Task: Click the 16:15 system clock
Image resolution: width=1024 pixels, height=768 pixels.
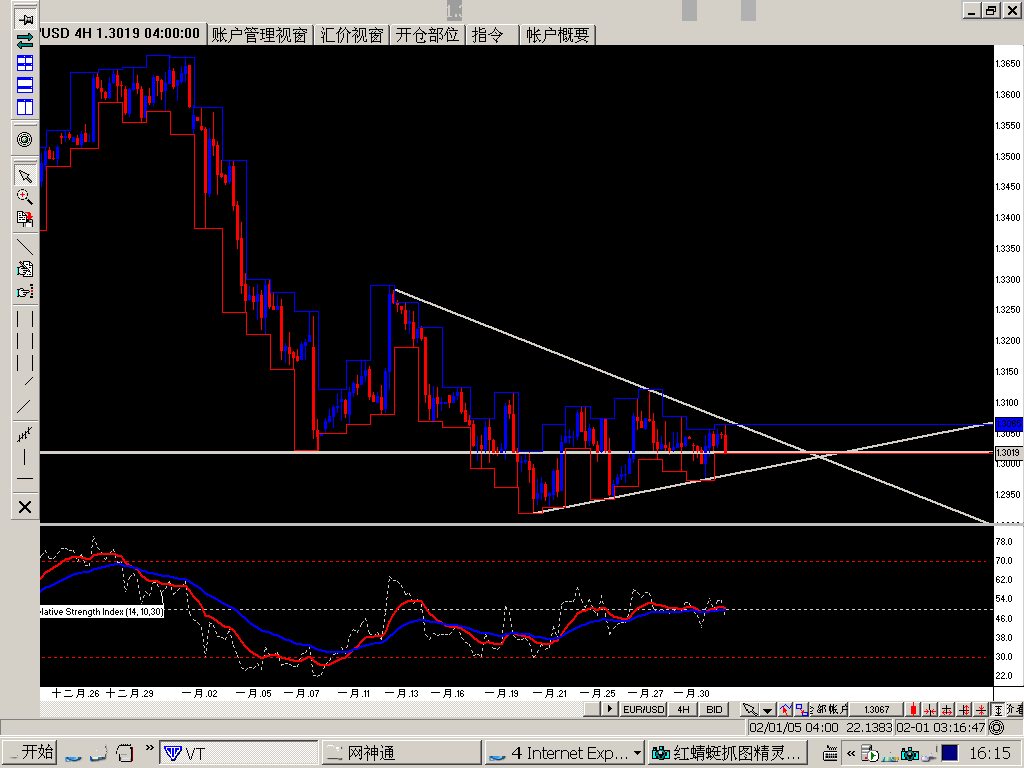Action: pyautogui.click(x=990, y=753)
